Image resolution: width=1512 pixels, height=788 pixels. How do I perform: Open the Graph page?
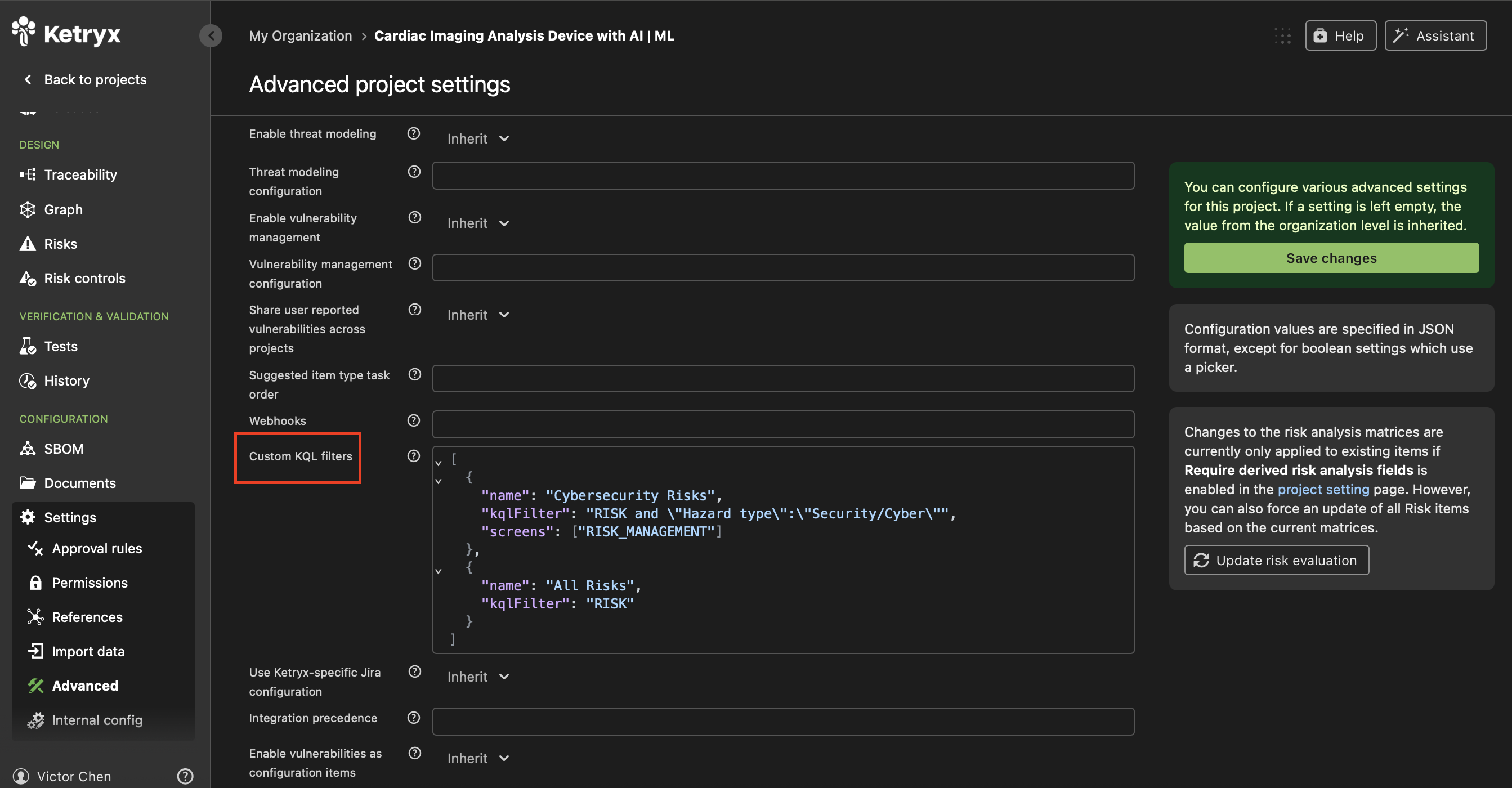(52, 209)
